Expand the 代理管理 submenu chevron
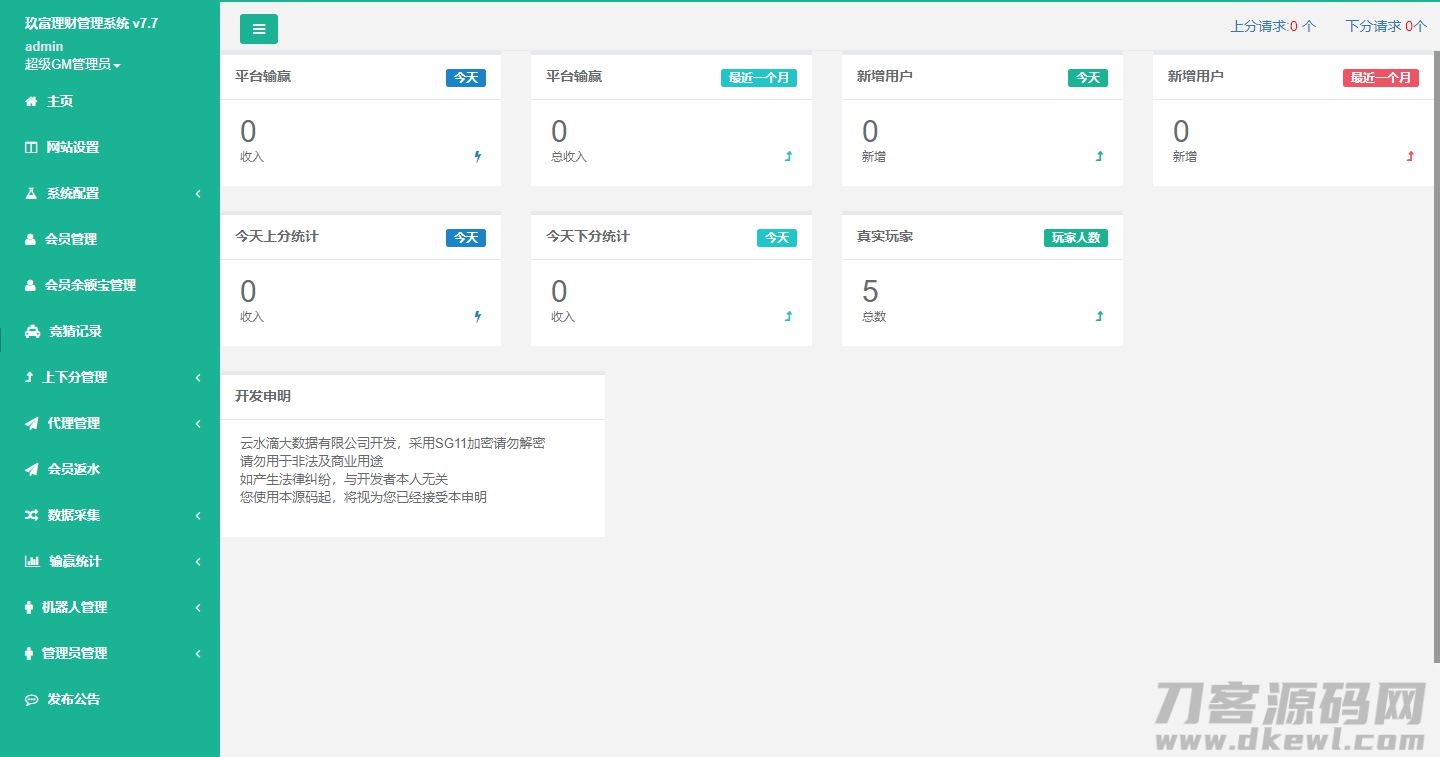This screenshot has width=1440, height=757. 198,423
